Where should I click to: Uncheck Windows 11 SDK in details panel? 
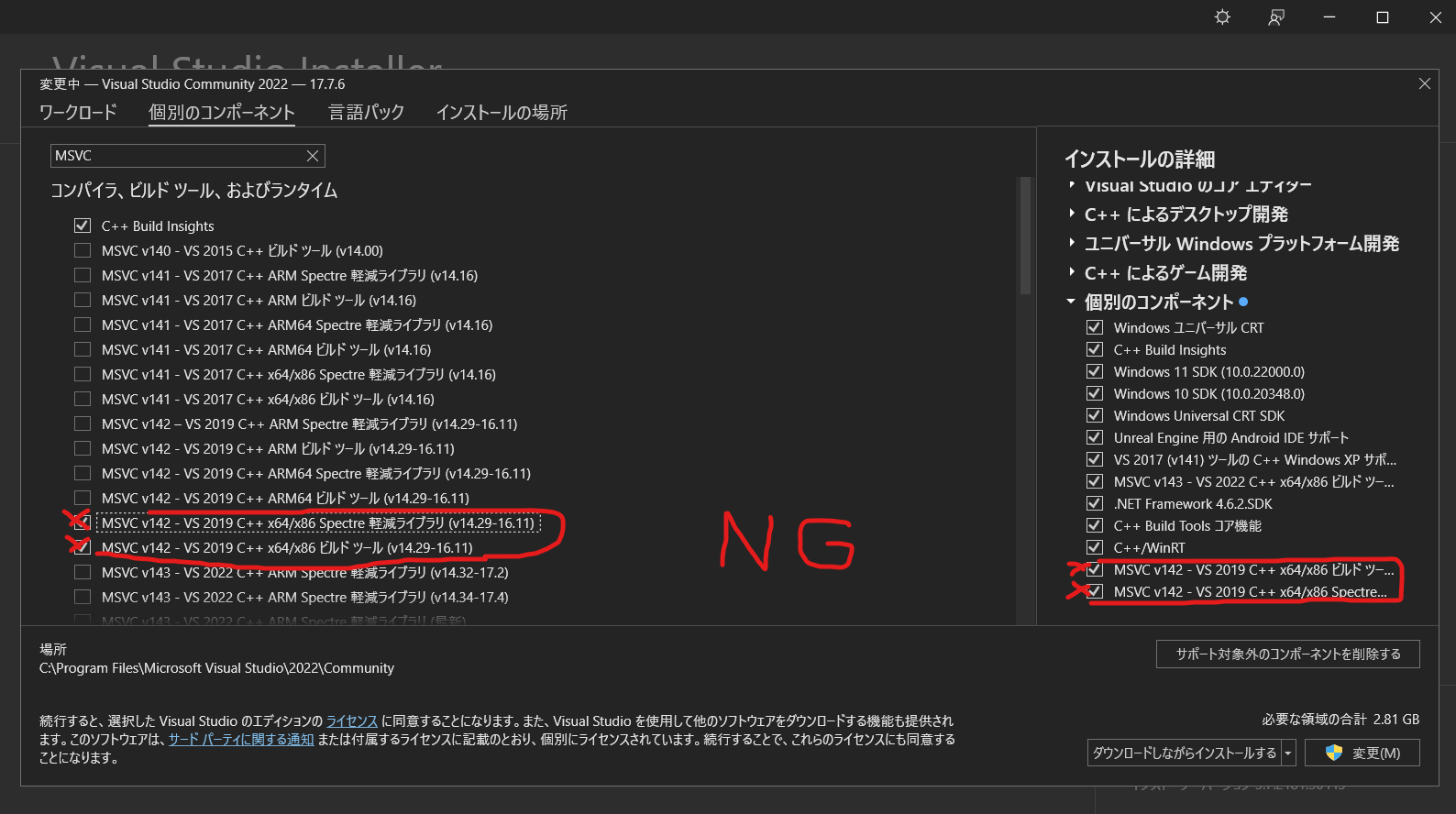[x=1094, y=371]
